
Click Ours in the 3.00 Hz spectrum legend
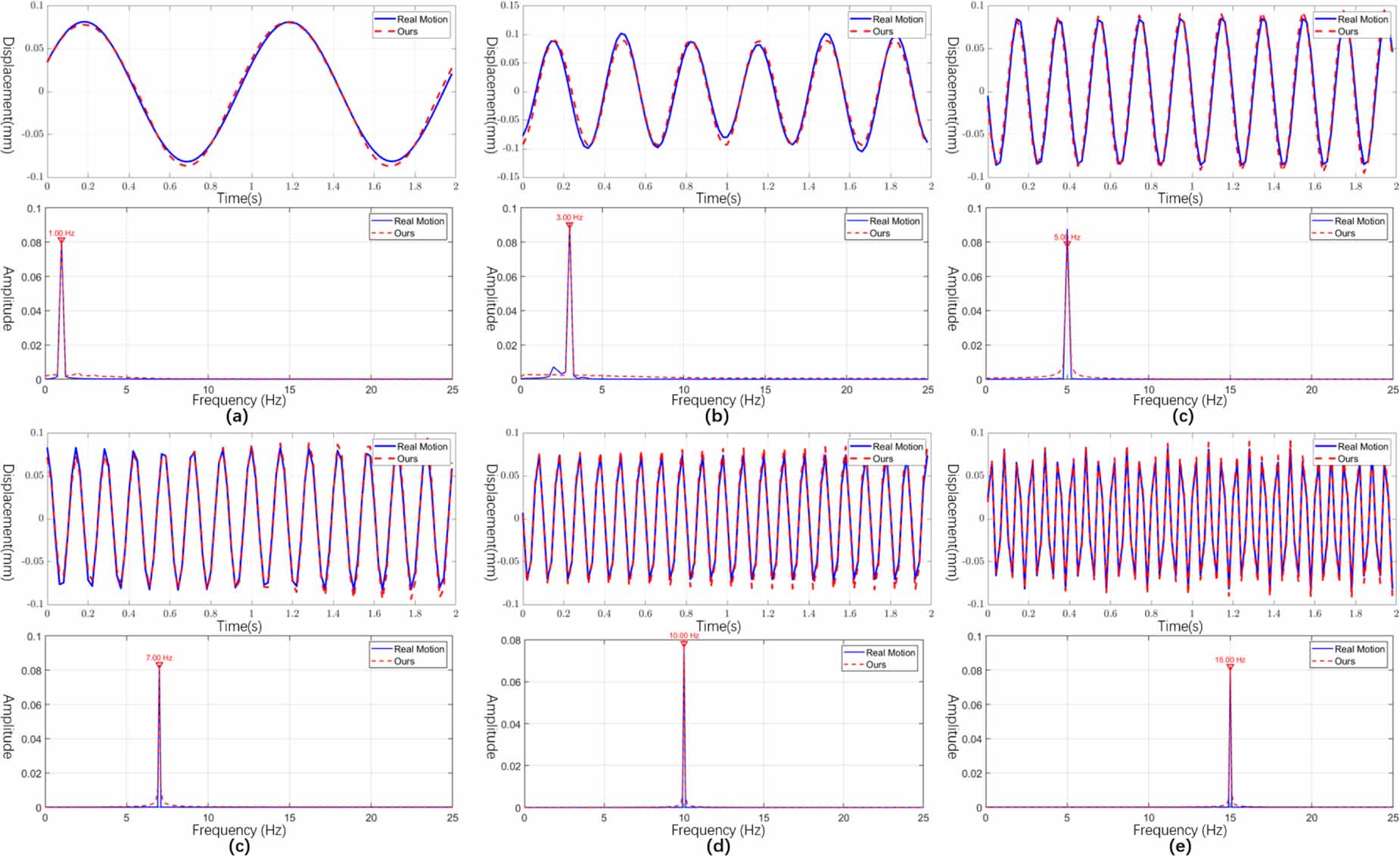879,233
